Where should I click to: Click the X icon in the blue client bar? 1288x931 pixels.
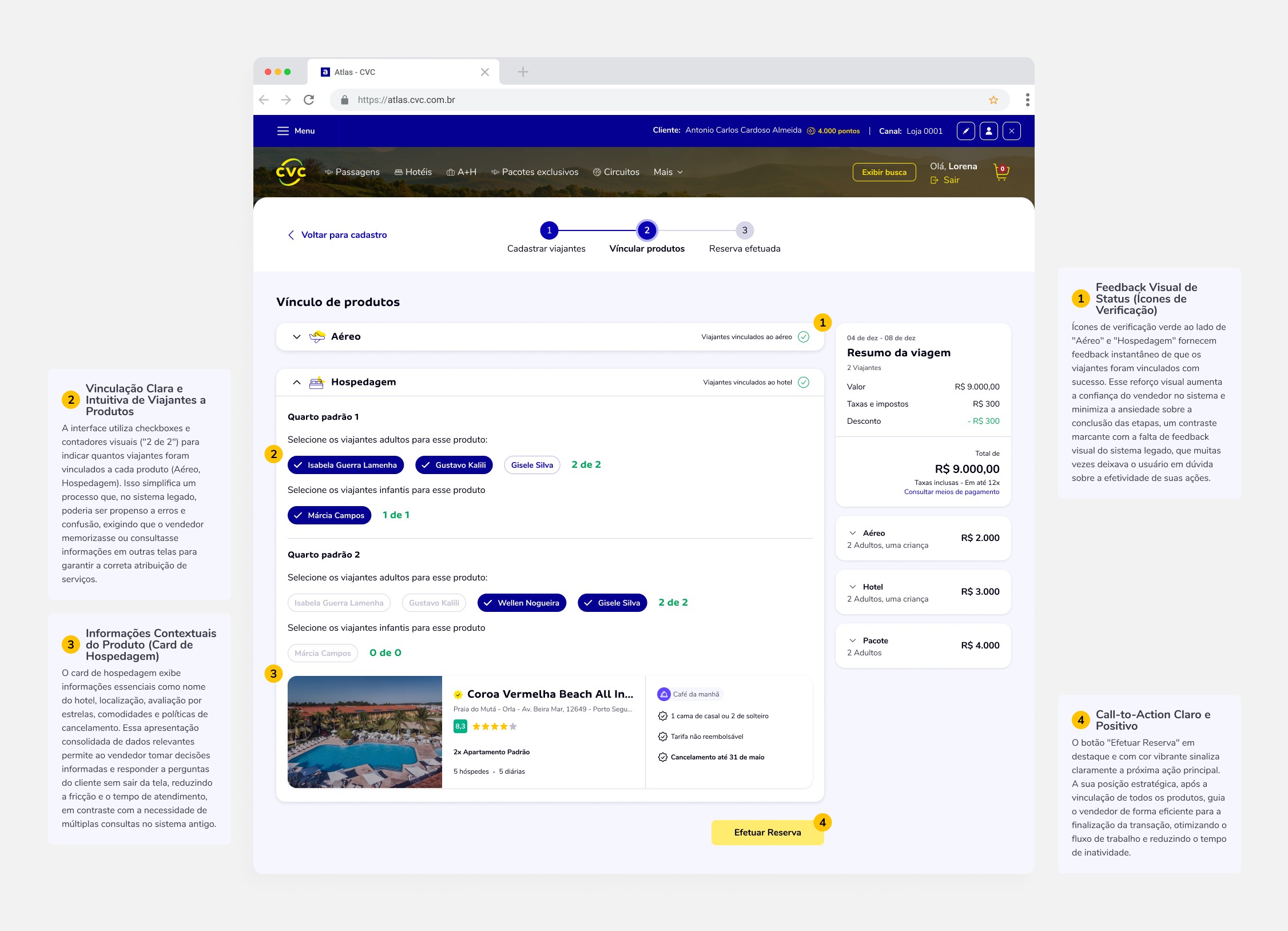[x=1012, y=131]
